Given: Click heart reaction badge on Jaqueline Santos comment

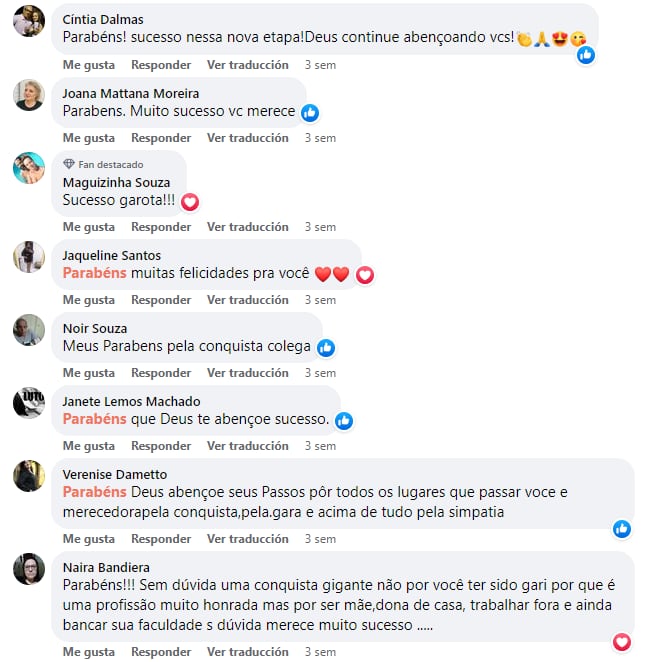Looking at the screenshot, I should click(365, 275).
